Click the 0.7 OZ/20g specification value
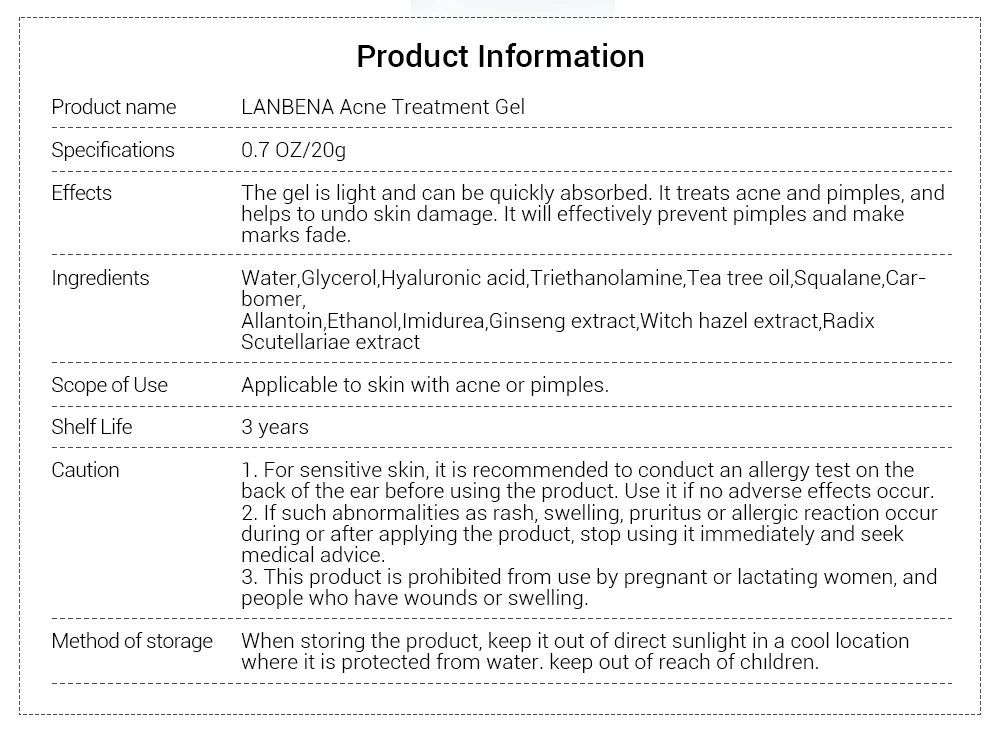This screenshot has width=1000, height=737. 293,150
